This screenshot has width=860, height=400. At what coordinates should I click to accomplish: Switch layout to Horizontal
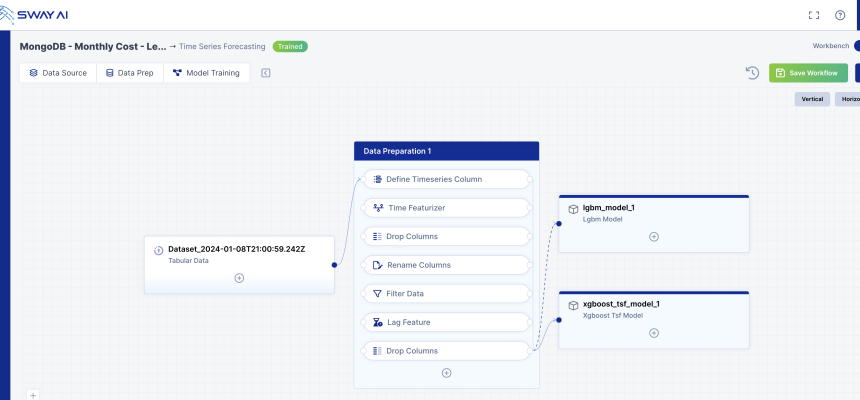click(847, 99)
